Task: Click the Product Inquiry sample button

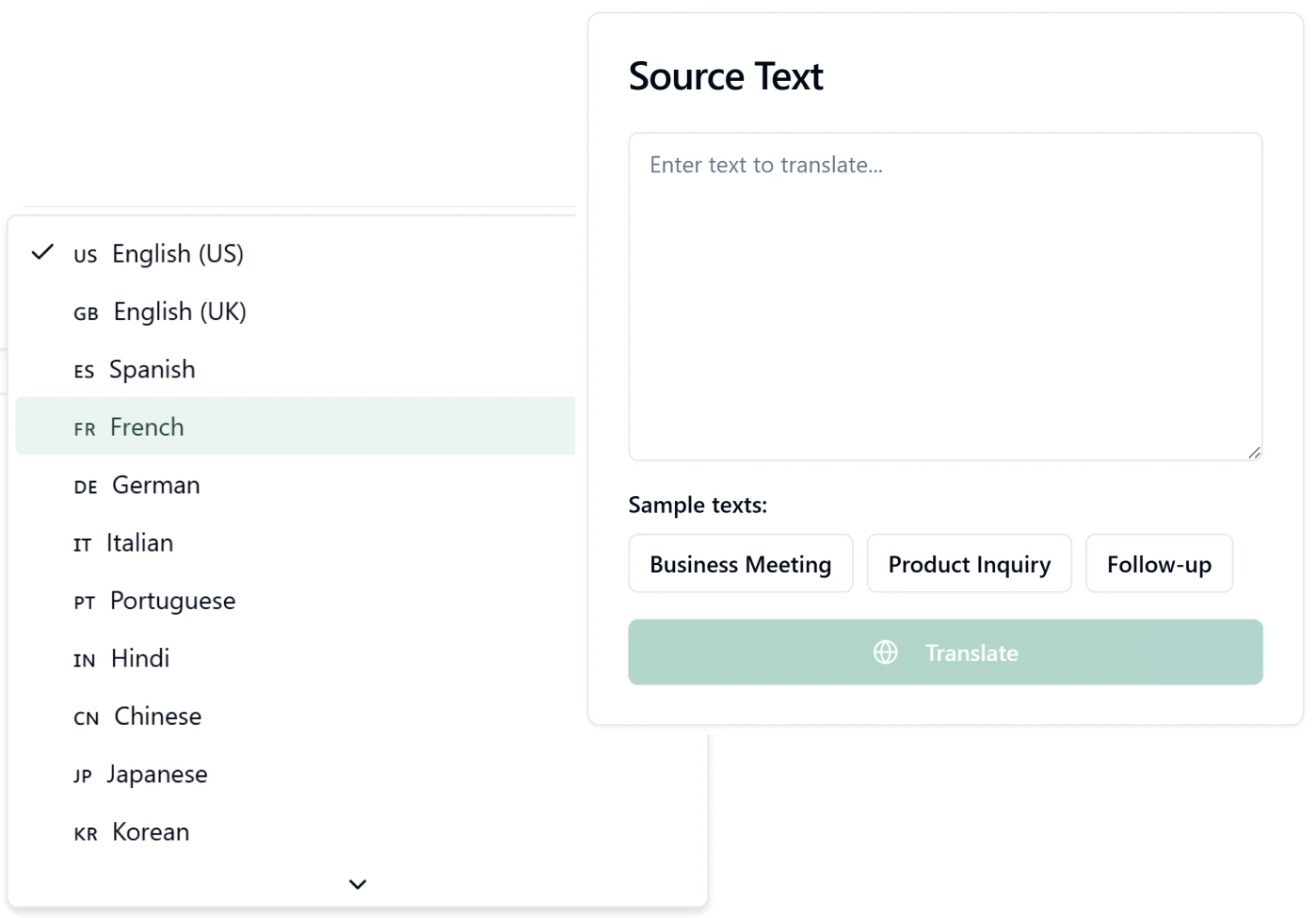Action: coord(969,564)
